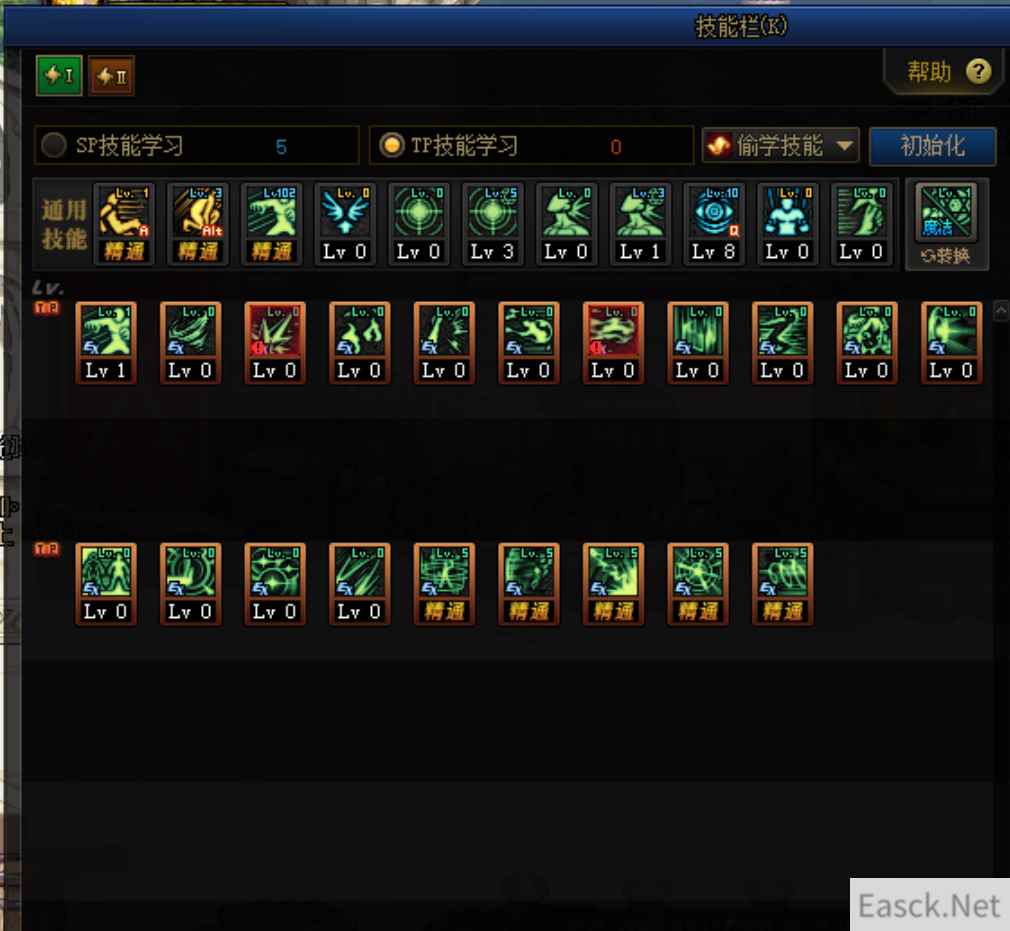Viewport: 1010px width, 931px height.
Task: Click the scroll up arrow of skill list
Action: coord(1000,311)
